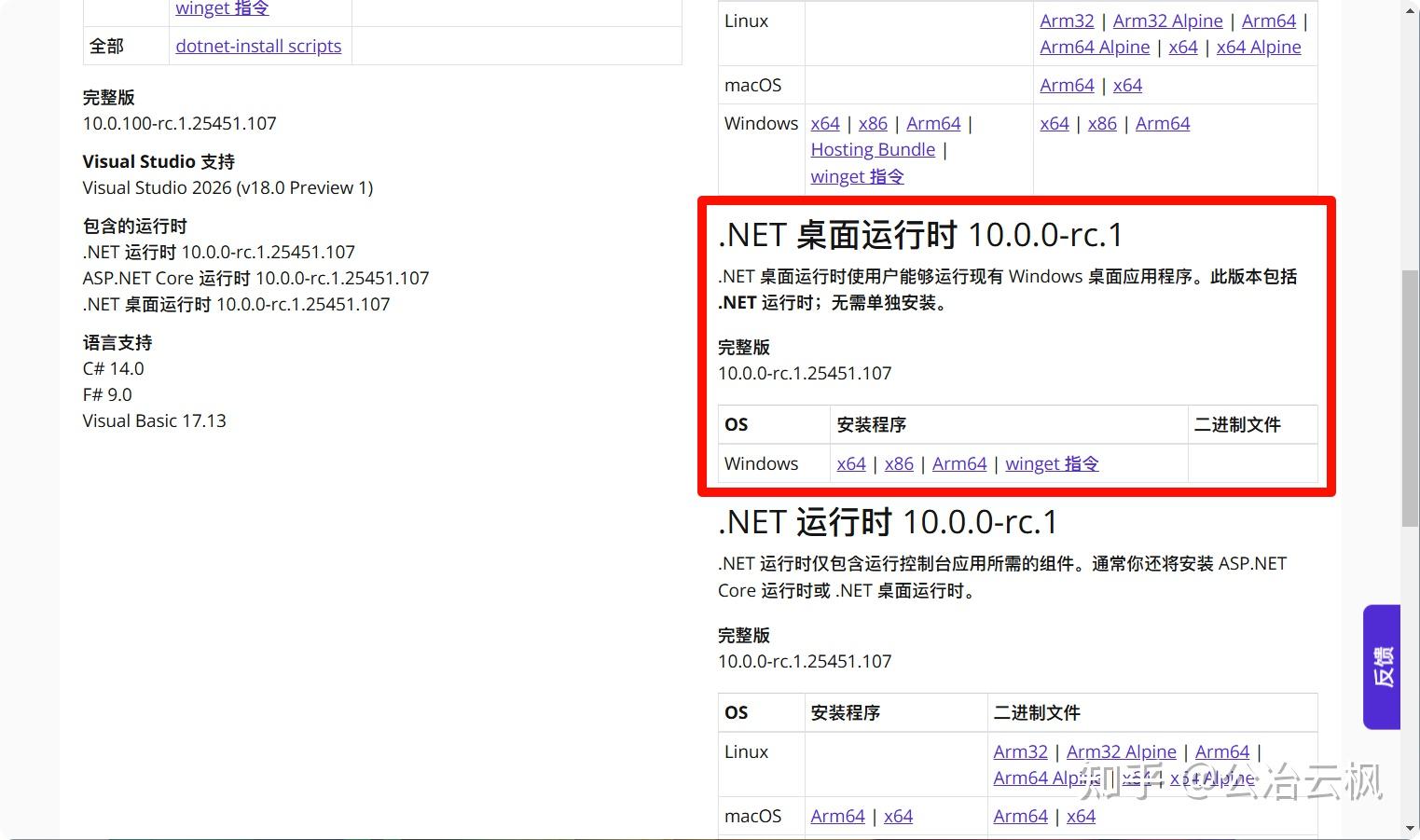The image size is (1420, 840).
Task: Open winget 指令 link in the top-left table
Action: click(221, 8)
